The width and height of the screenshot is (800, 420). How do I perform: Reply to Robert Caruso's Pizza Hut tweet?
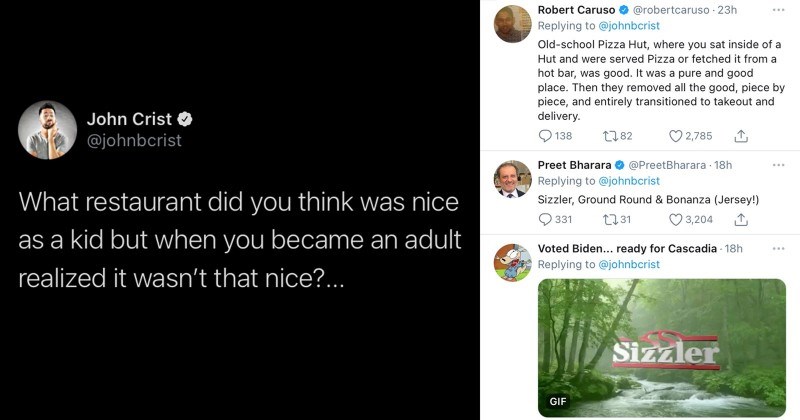pyautogui.click(x=545, y=136)
